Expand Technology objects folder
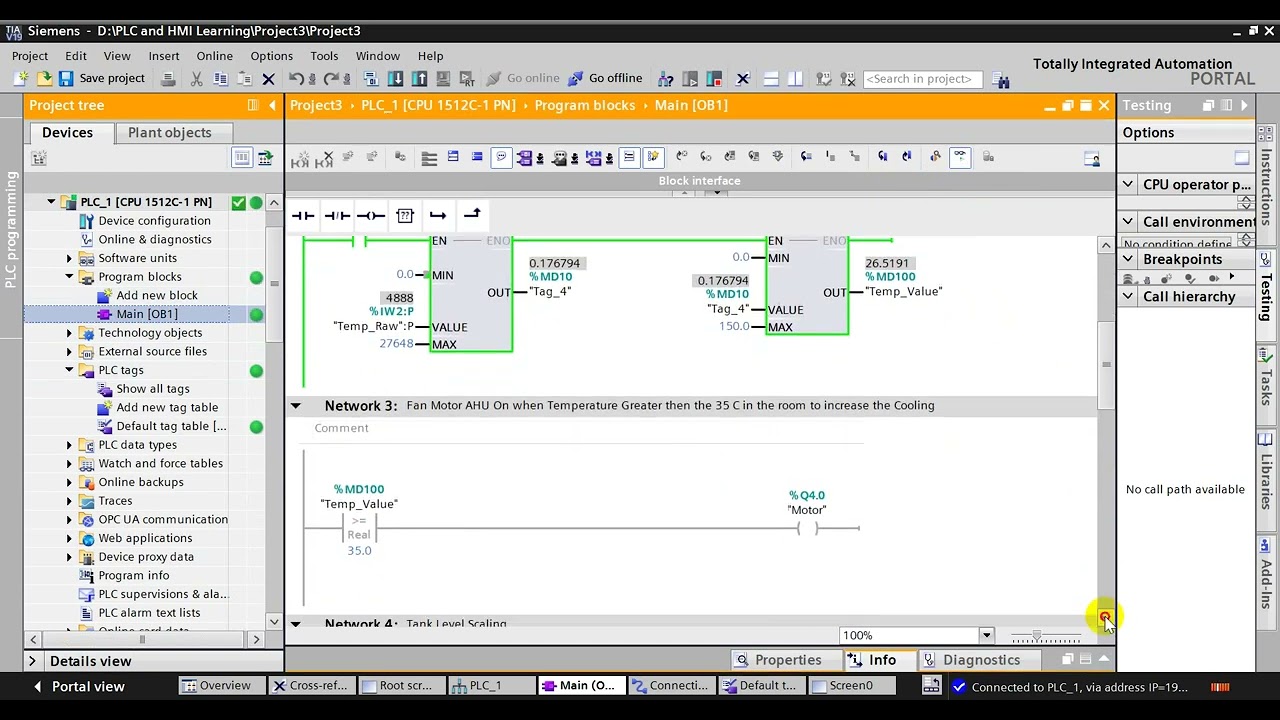This screenshot has height=720, width=1280. pyautogui.click(x=69, y=333)
